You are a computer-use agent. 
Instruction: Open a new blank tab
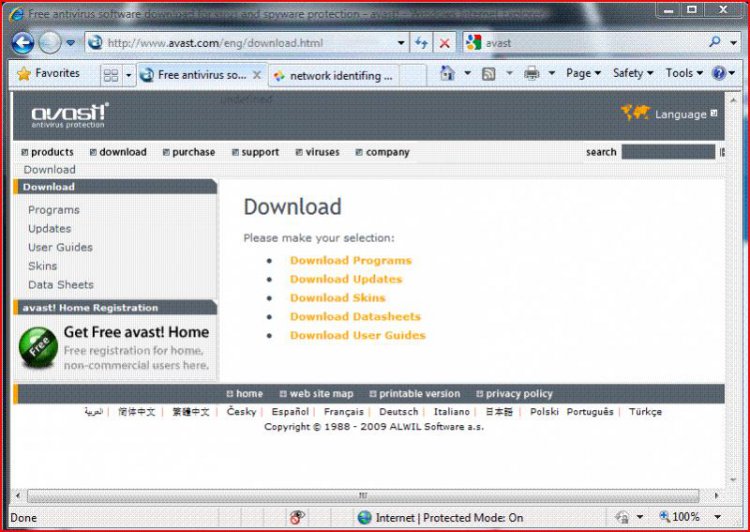(412, 76)
